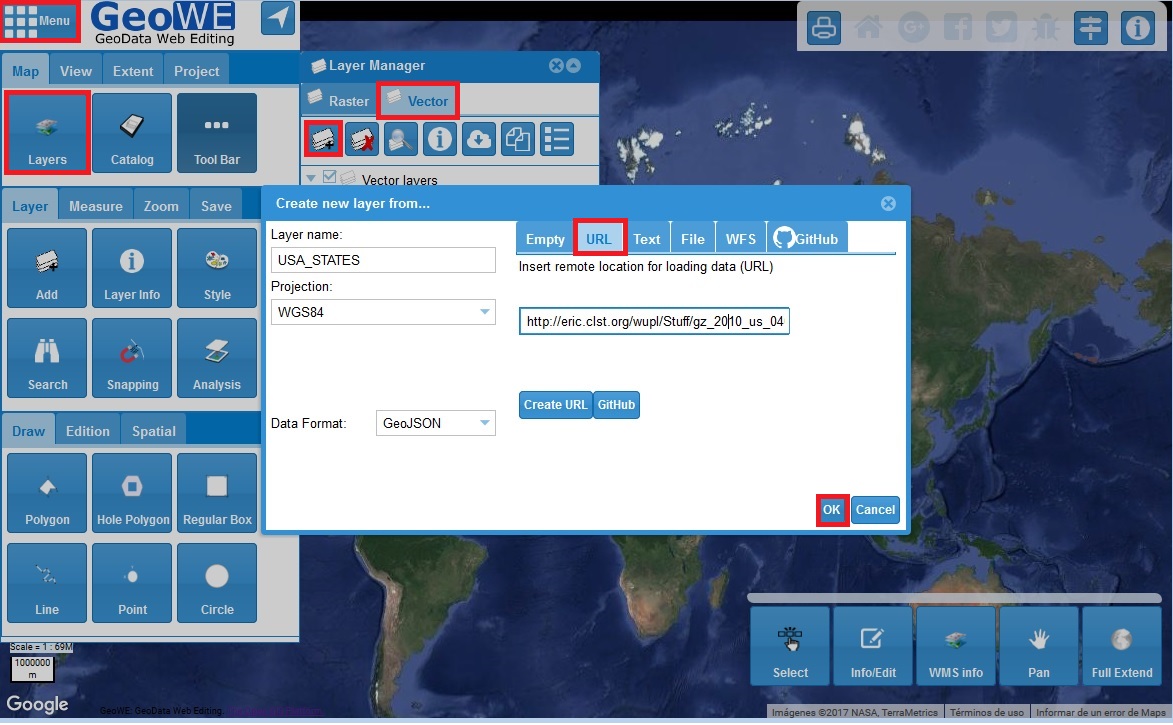
Task: Collapse the Vector layers tree
Action: click(310, 176)
